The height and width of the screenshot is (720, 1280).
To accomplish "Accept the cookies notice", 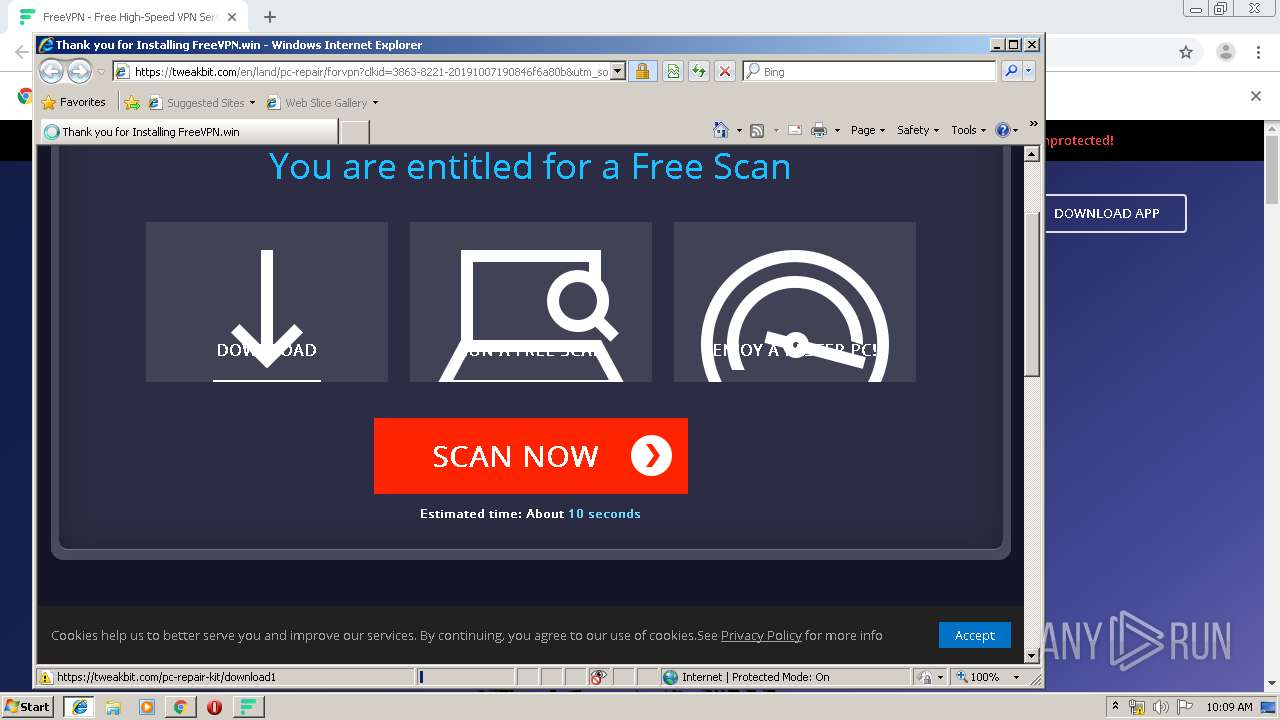I will tap(974, 635).
